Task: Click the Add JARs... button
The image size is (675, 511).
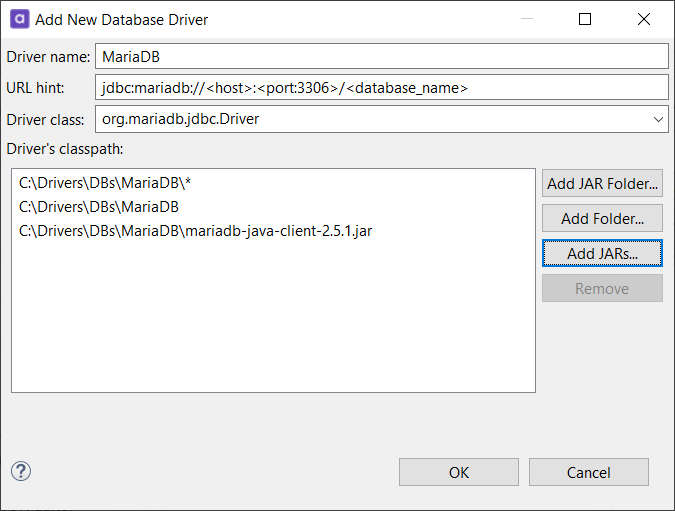Action: coord(602,254)
